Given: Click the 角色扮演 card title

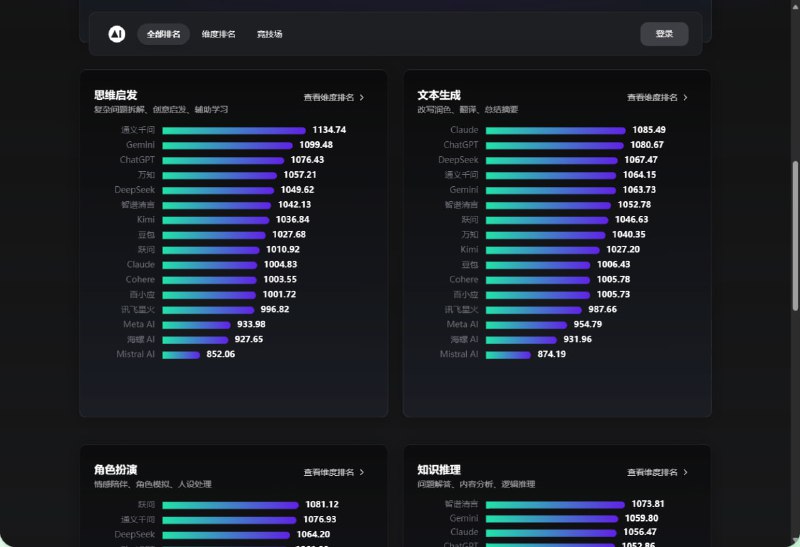Looking at the screenshot, I should pos(115,469).
